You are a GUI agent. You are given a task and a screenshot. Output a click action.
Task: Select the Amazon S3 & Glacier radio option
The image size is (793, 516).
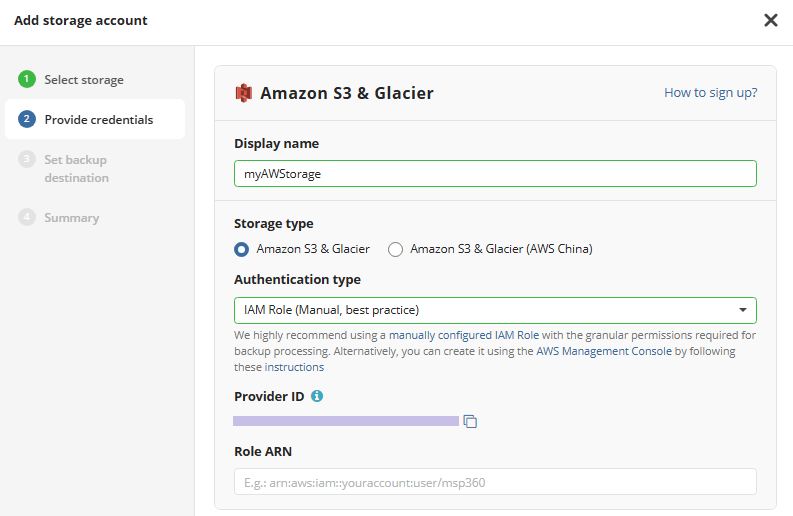click(241, 249)
